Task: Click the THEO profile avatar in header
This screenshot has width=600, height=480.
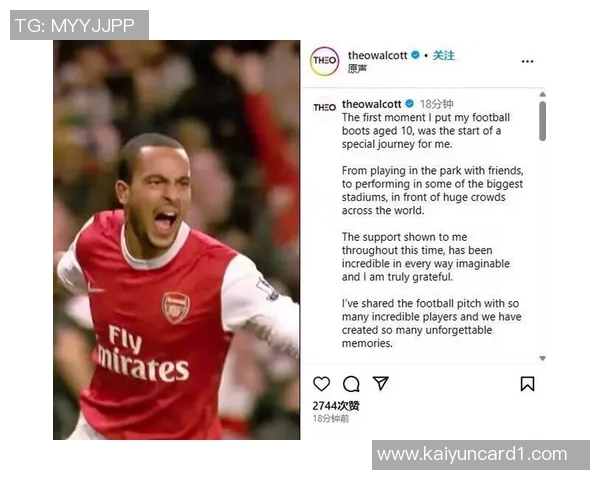Action: (324, 61)
